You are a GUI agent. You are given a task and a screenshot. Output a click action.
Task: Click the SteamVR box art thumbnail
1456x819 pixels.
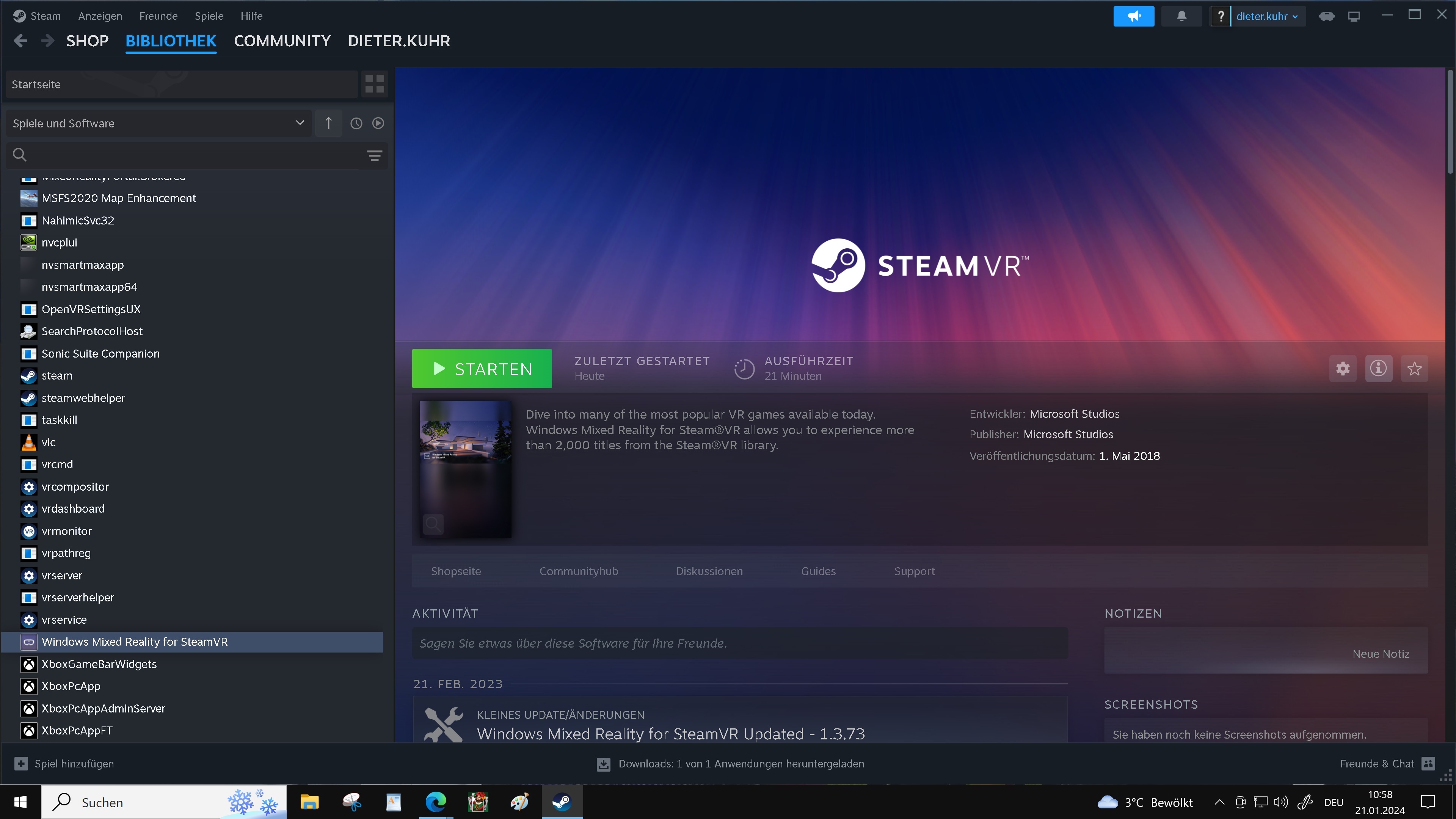(465, 469)
